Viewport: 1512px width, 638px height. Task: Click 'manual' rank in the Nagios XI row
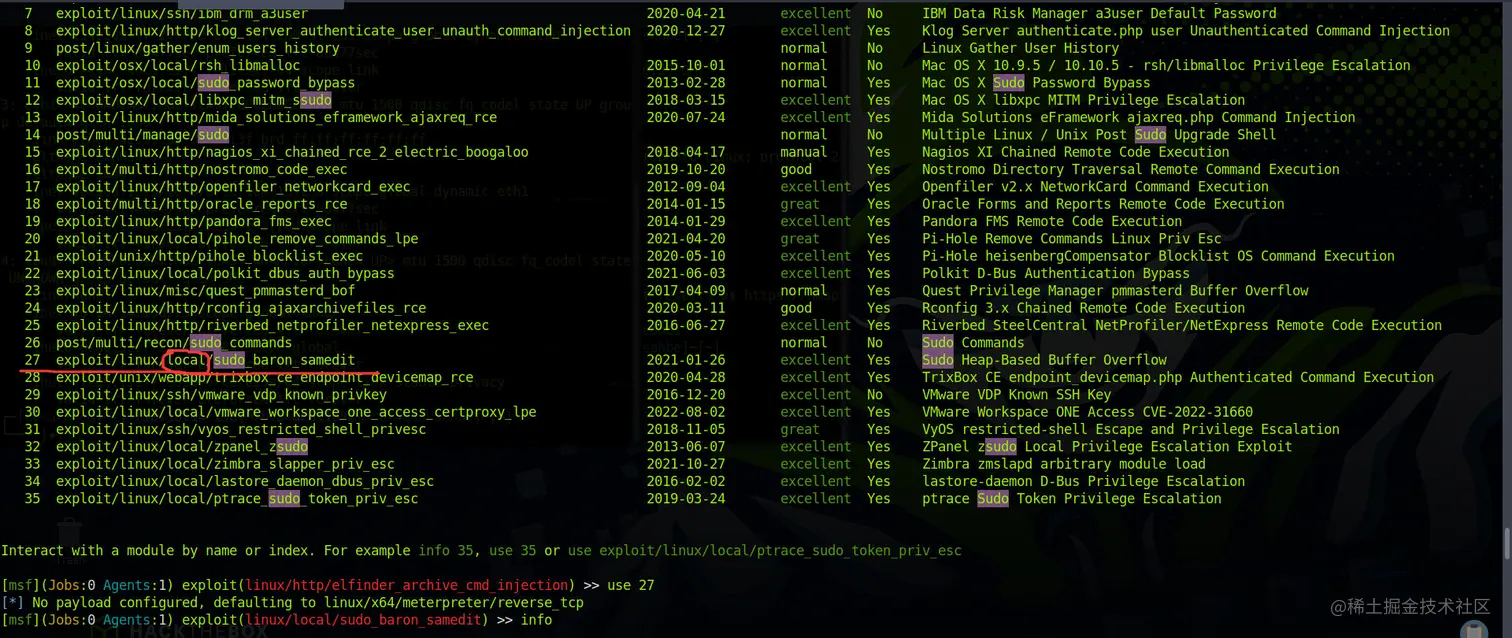point(804,152)
